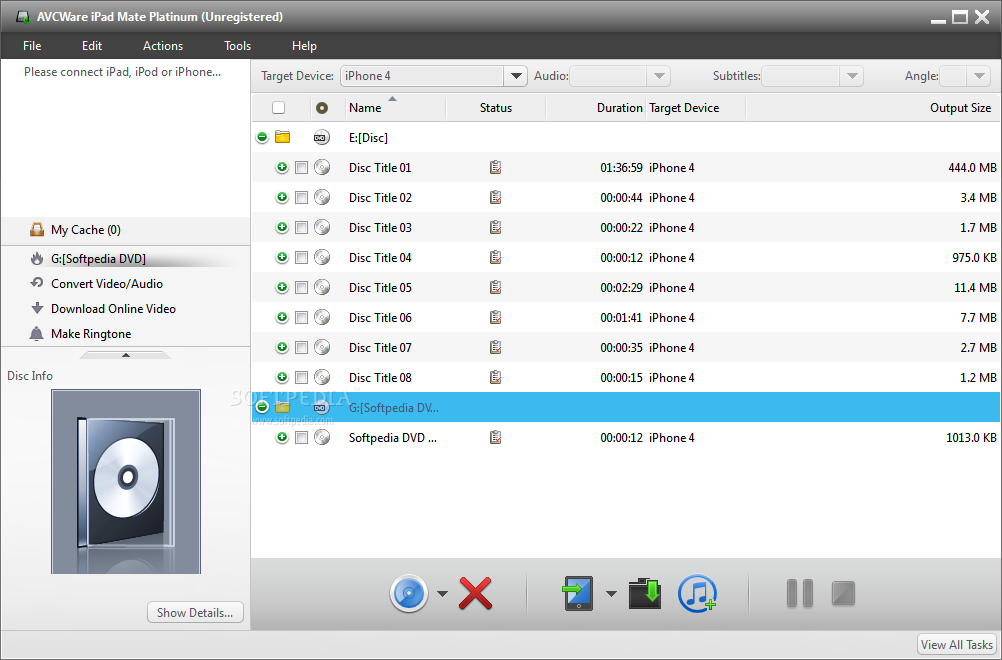This screenshot has width=1002, height=660.
Task: Click the disc icon in the column header
Action: (322, 108)
